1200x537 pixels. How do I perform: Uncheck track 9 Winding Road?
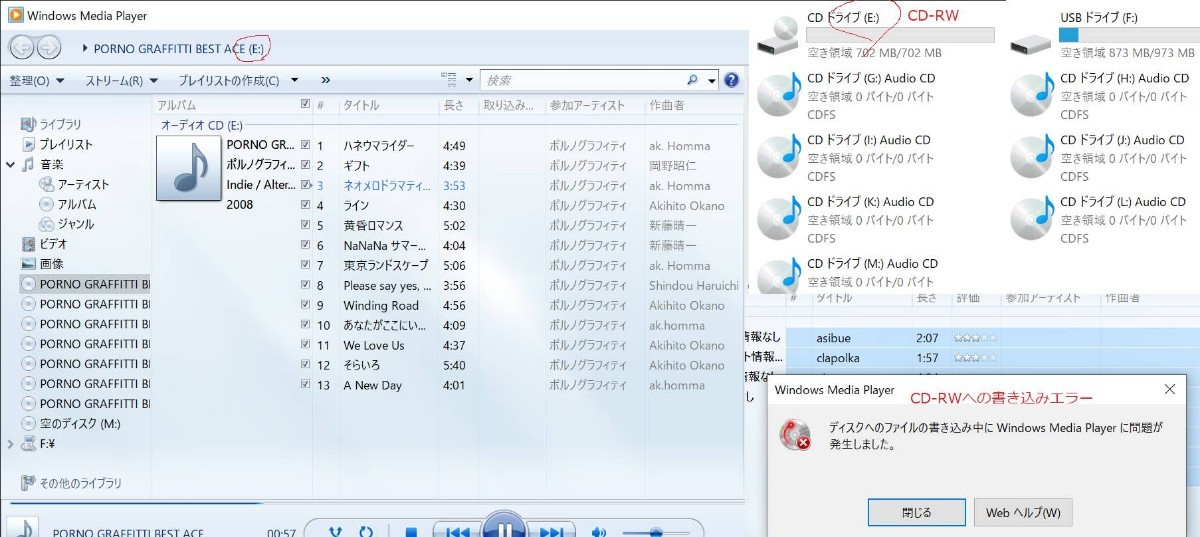coord(305,305)
